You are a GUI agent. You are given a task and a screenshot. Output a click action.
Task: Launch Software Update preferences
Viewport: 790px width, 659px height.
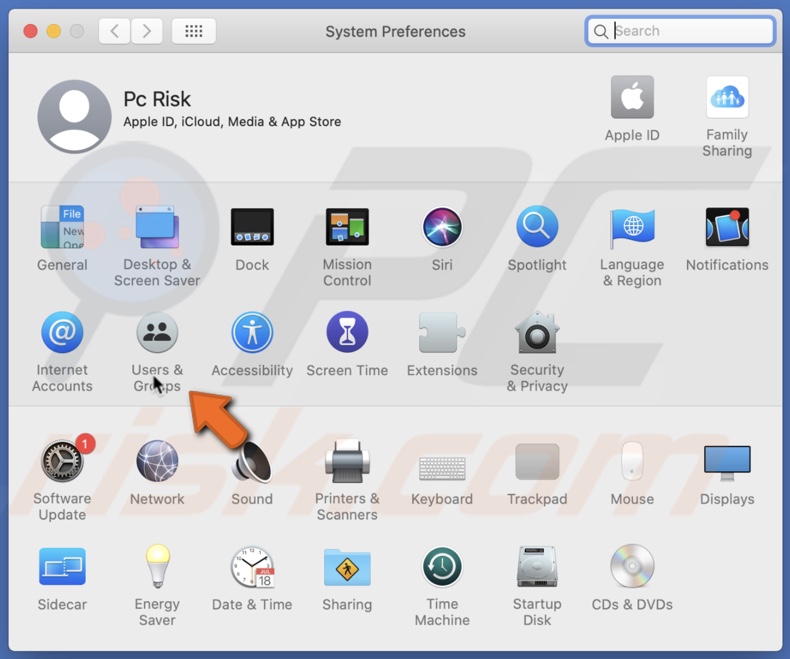(62, 463)
